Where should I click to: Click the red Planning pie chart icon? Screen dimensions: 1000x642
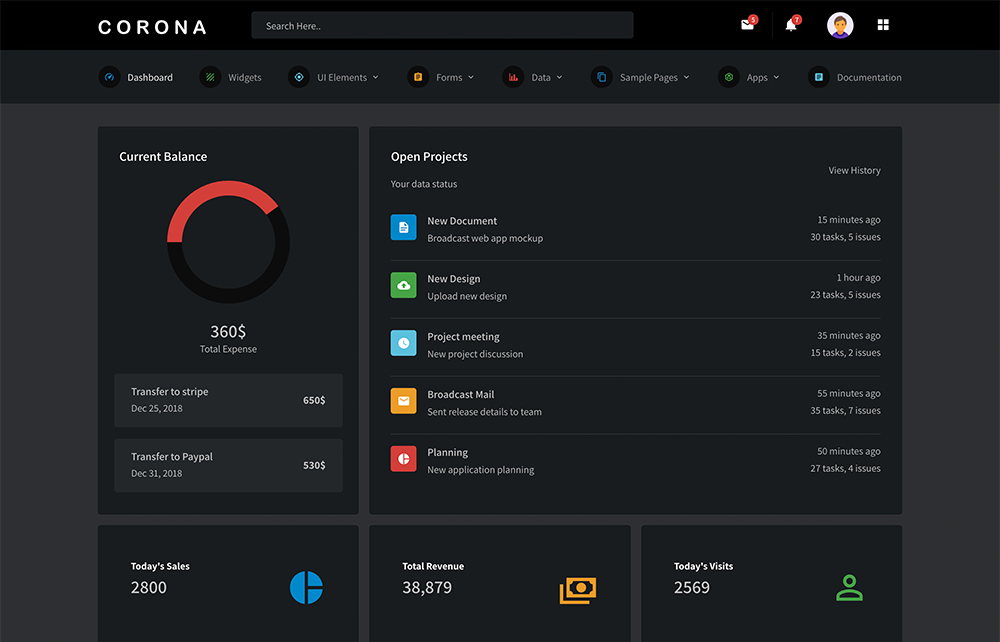403,459
